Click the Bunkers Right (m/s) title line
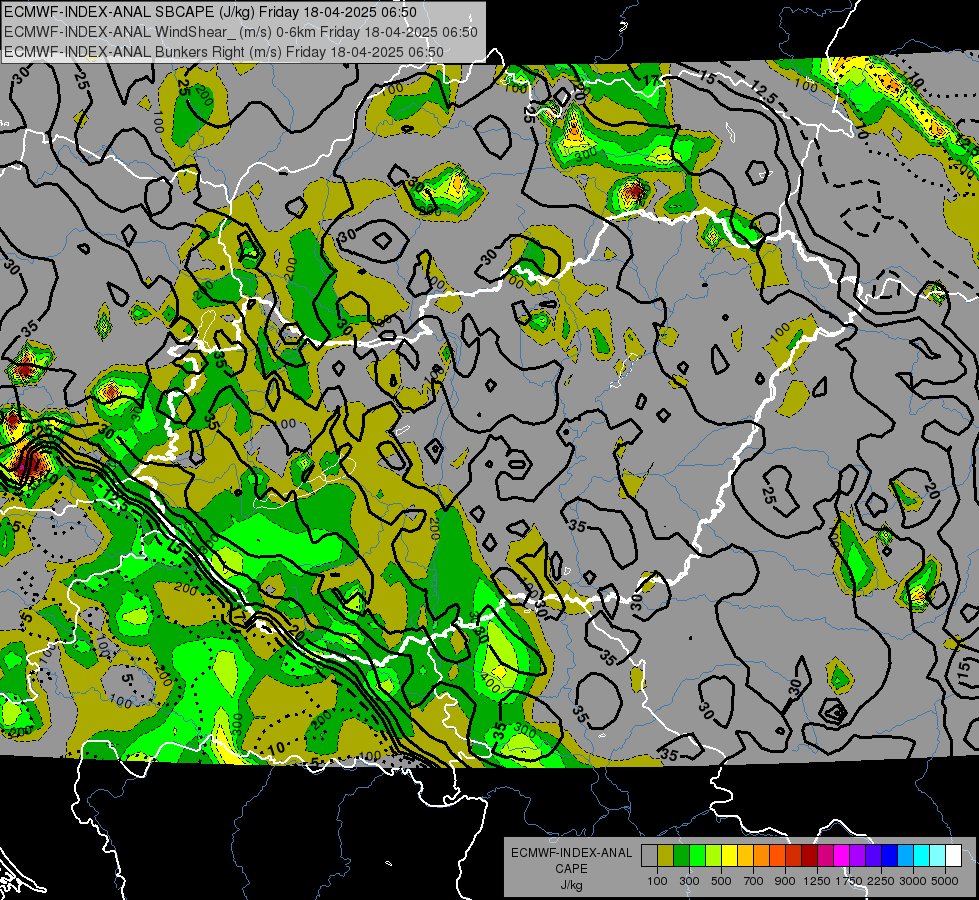This screenshot has height=900, width=979. pos(224,52)
